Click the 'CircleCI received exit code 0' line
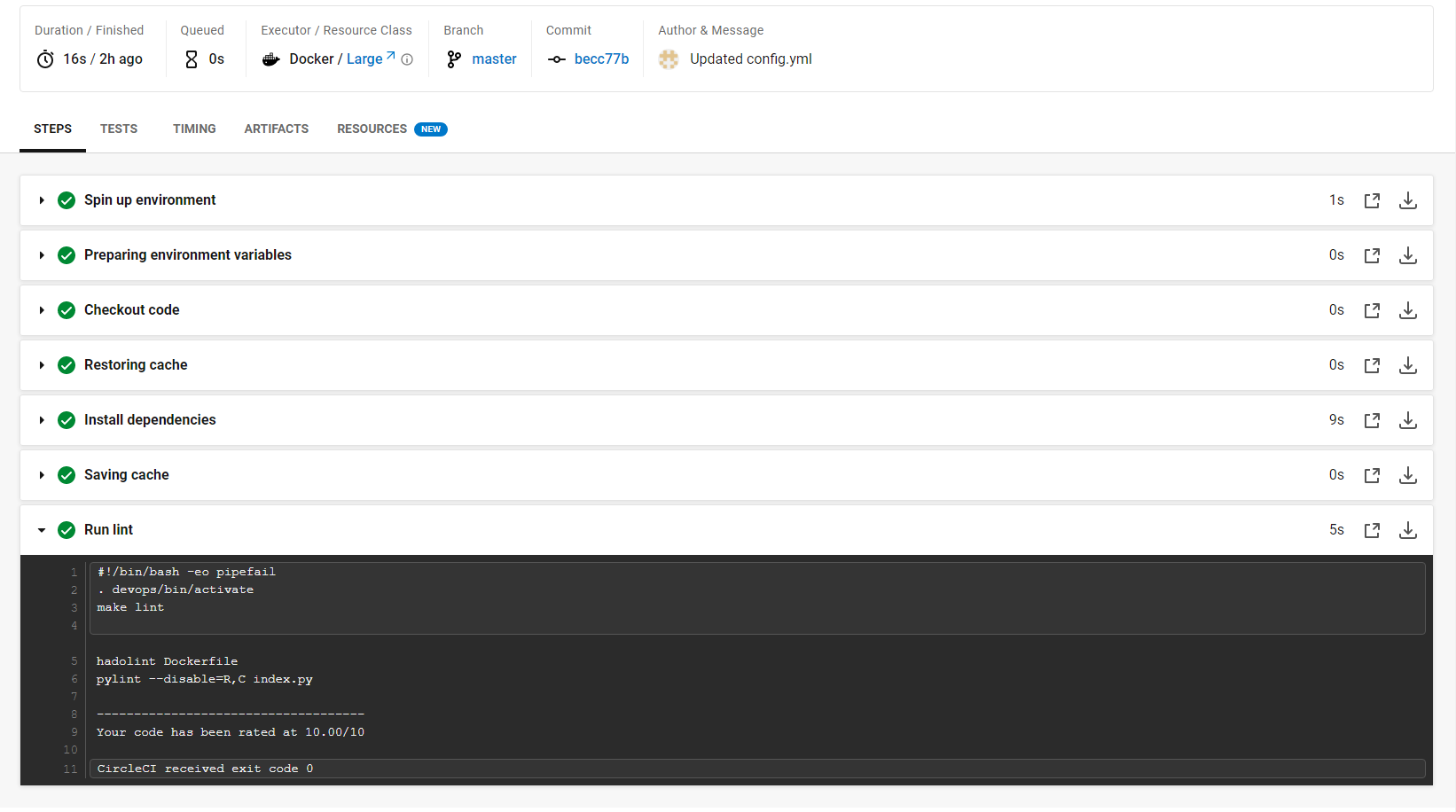Screen dimensions: 1456x812 click(x=205, y=769)
